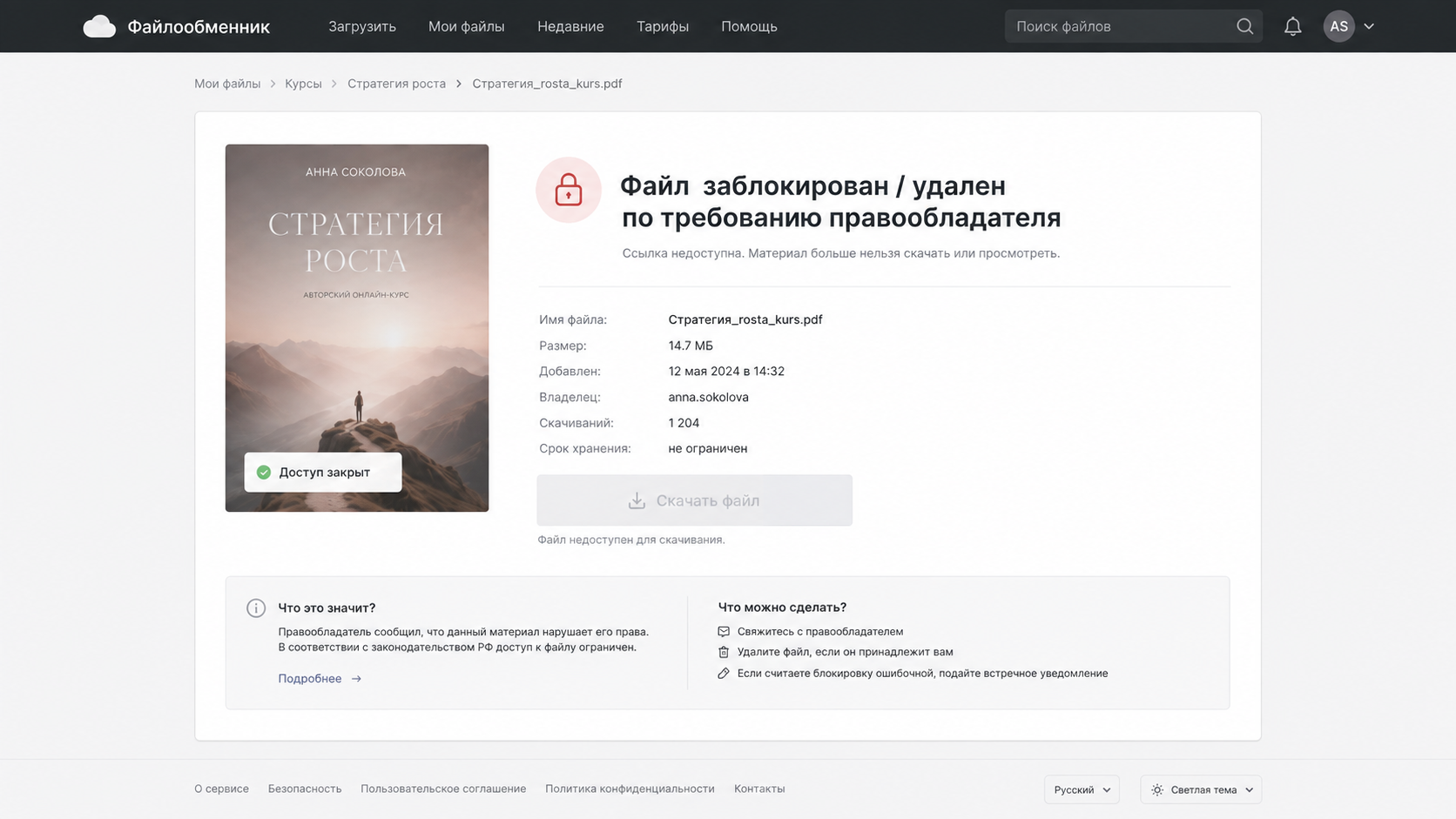Open the Подробнее link
Screen dimensions: 1456x819
pos(310,679)
